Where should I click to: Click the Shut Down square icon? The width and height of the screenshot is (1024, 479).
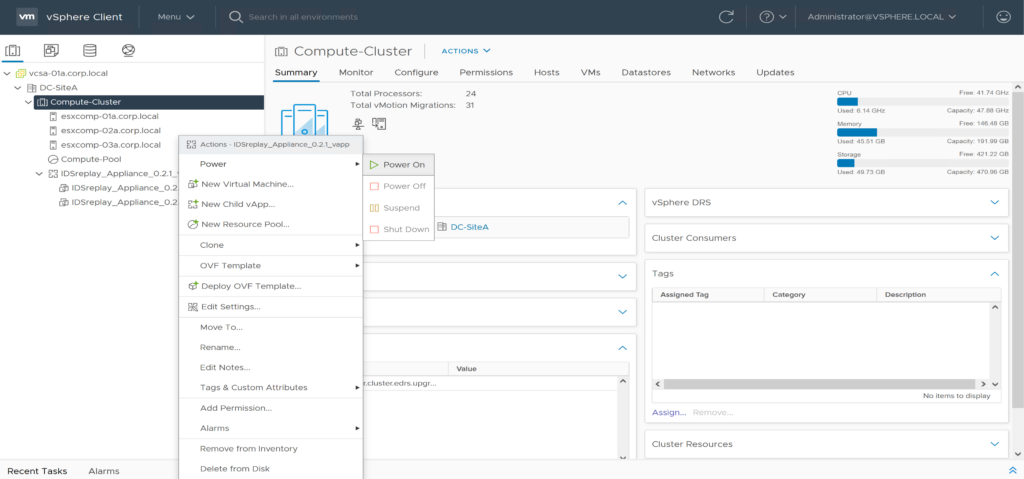tap(374, 229)
